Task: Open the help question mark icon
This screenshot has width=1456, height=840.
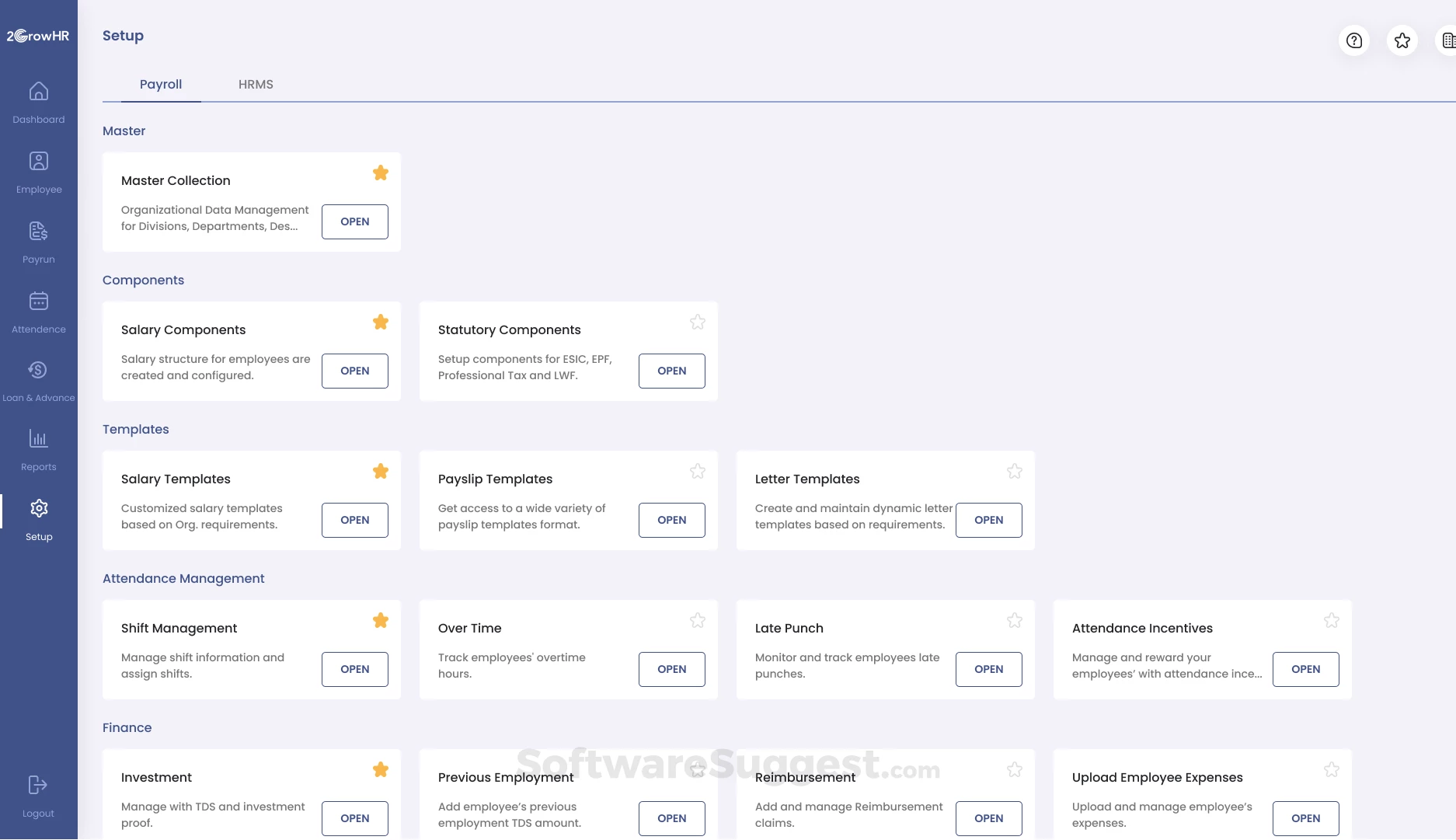Action: pyautogui.click(x=1354, y=40)
